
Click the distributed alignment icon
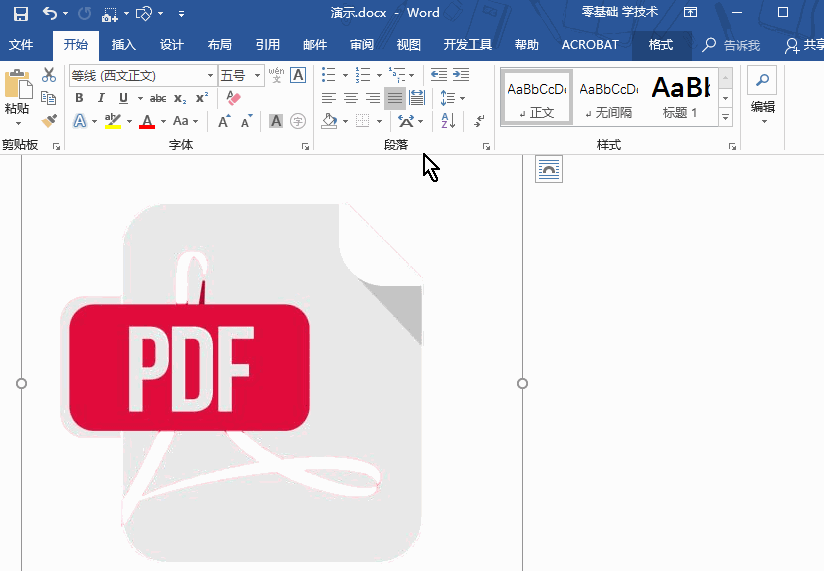pyautogui.click(x=417, y=98)
